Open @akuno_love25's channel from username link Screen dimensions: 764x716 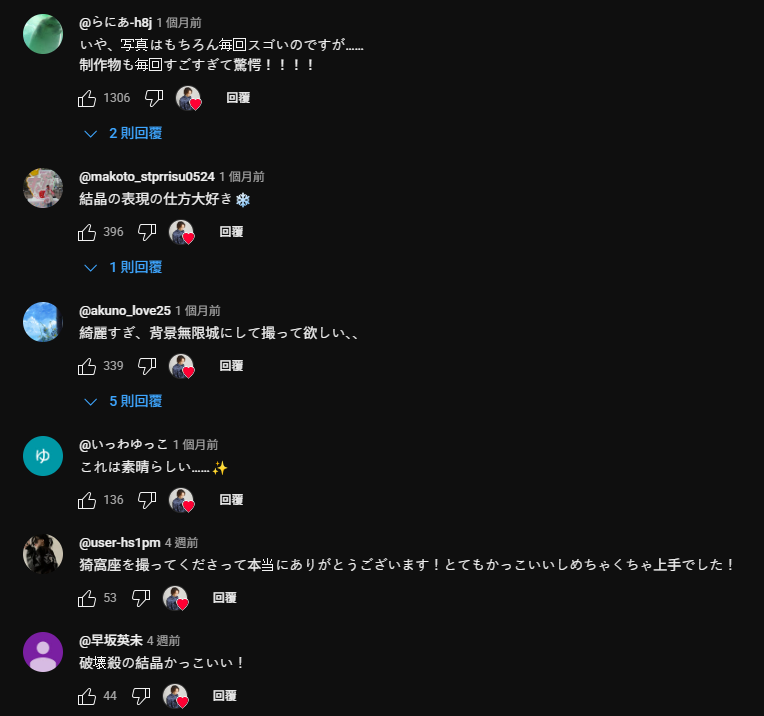click(125, 310)
